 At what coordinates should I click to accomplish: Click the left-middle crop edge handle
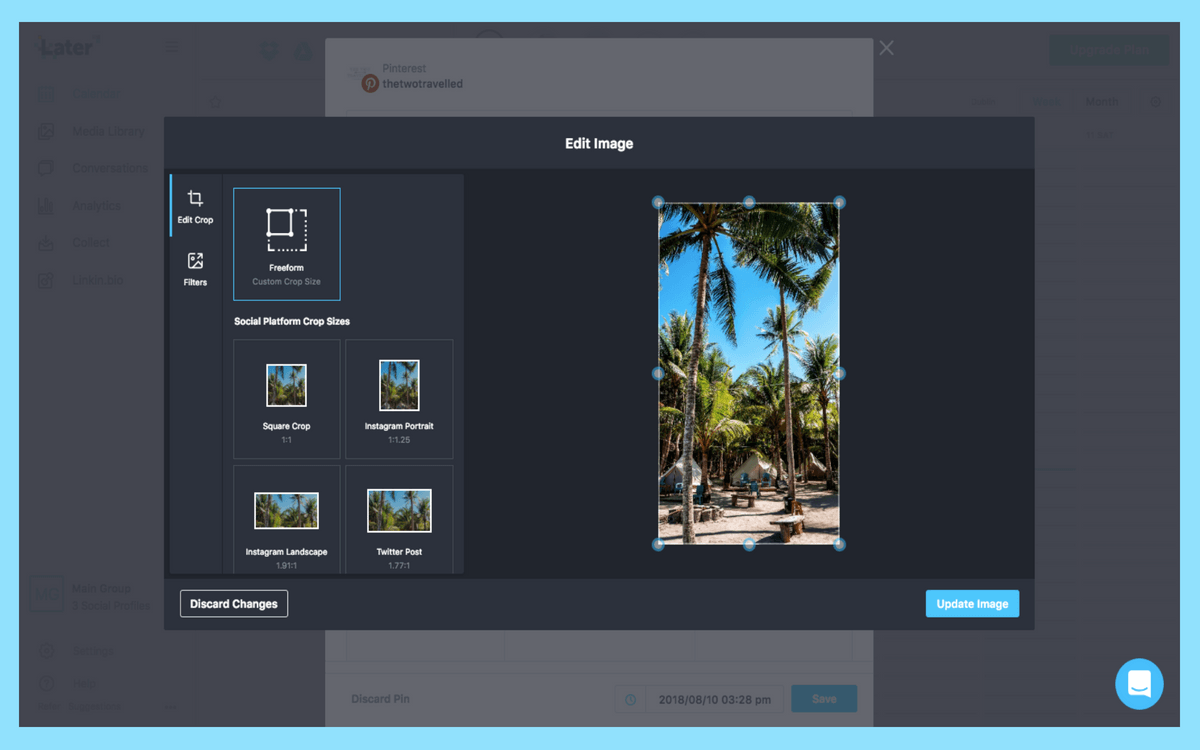658,373
